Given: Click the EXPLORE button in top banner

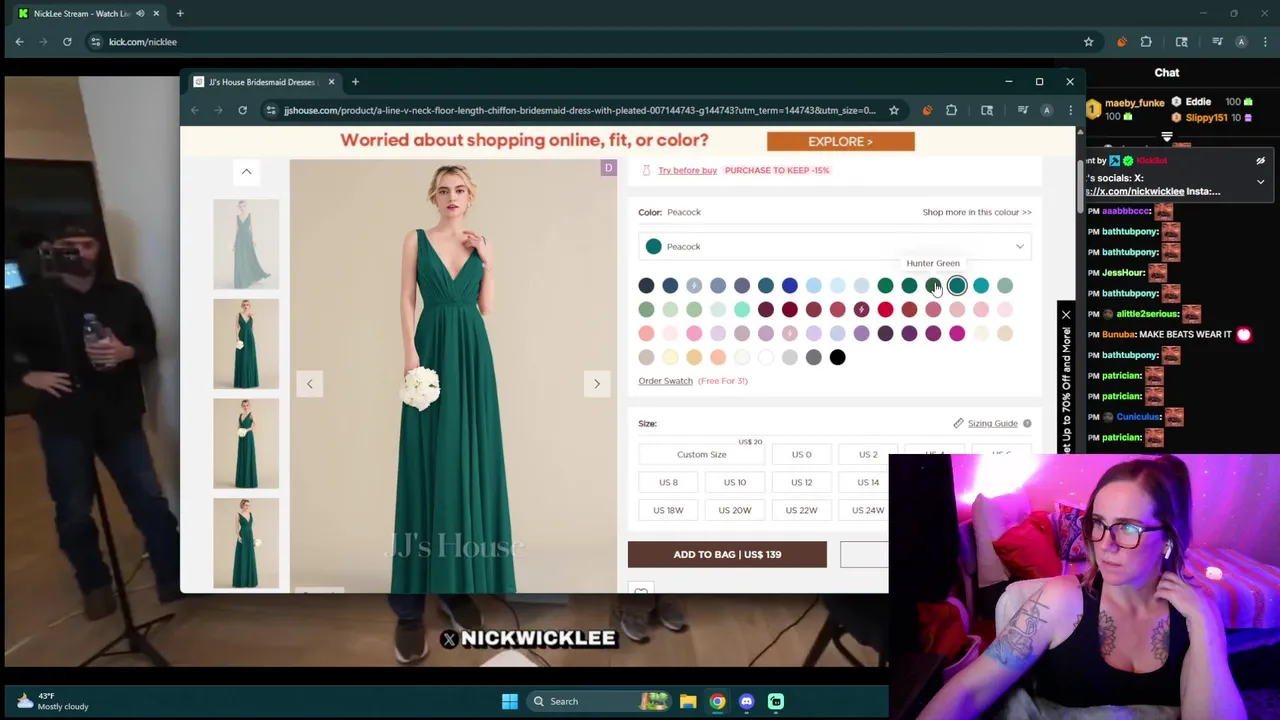Looking at the screenshot, I should point(840,141).
